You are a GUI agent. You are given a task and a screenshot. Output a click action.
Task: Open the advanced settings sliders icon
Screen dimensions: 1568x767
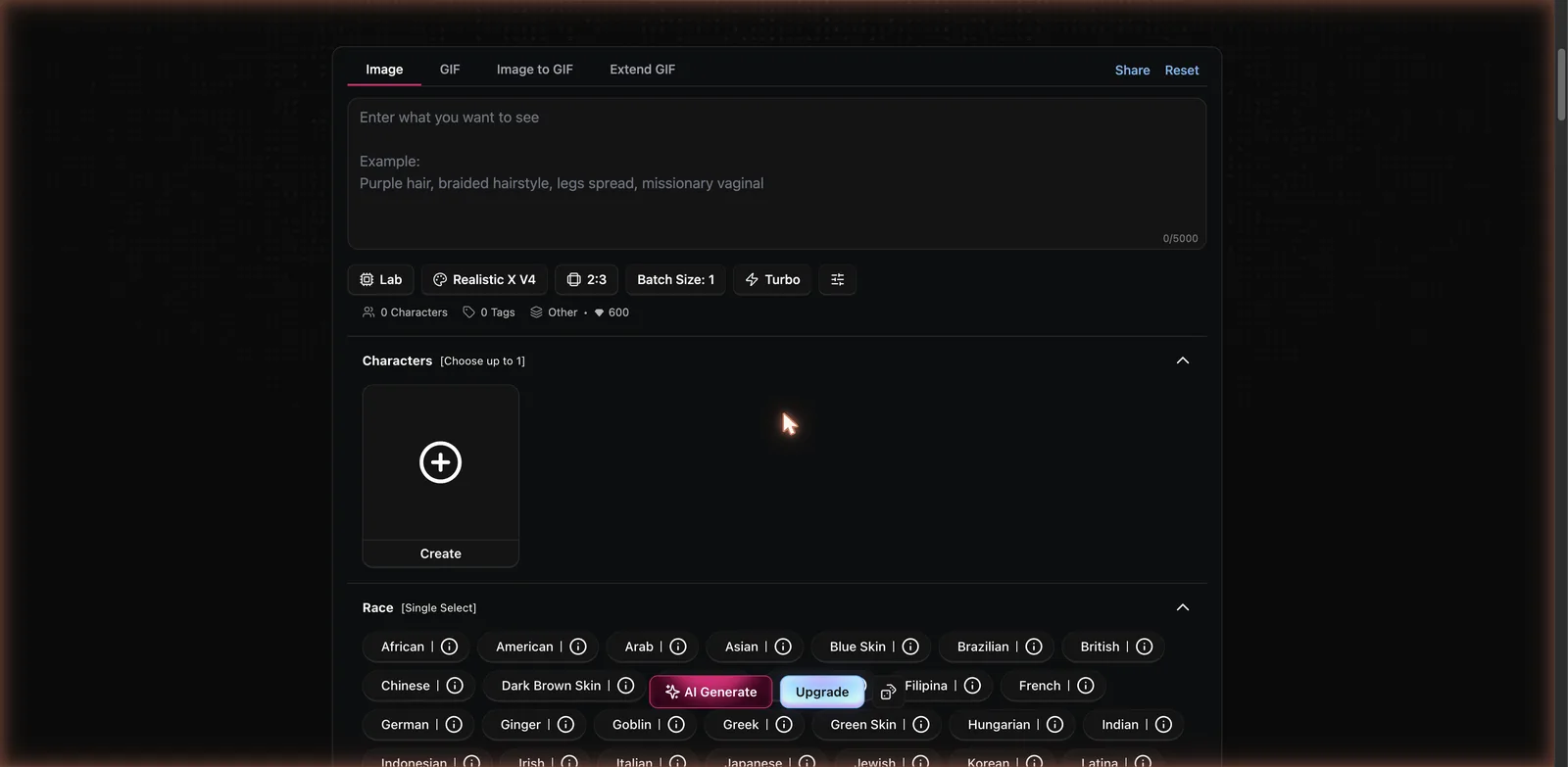pos(837,279)
